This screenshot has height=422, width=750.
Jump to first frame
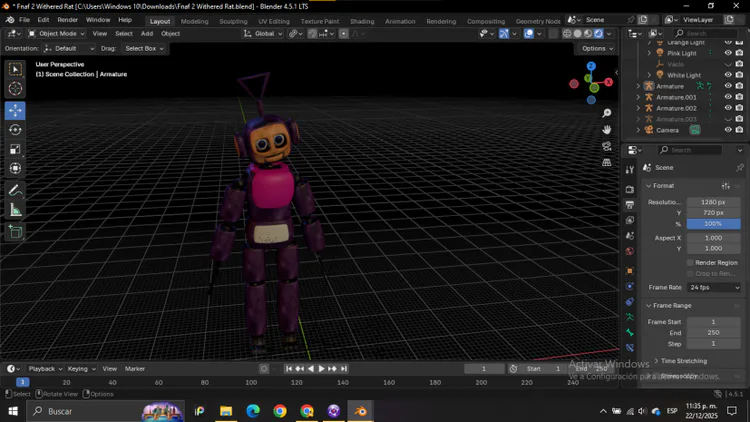tap(289, 369)
